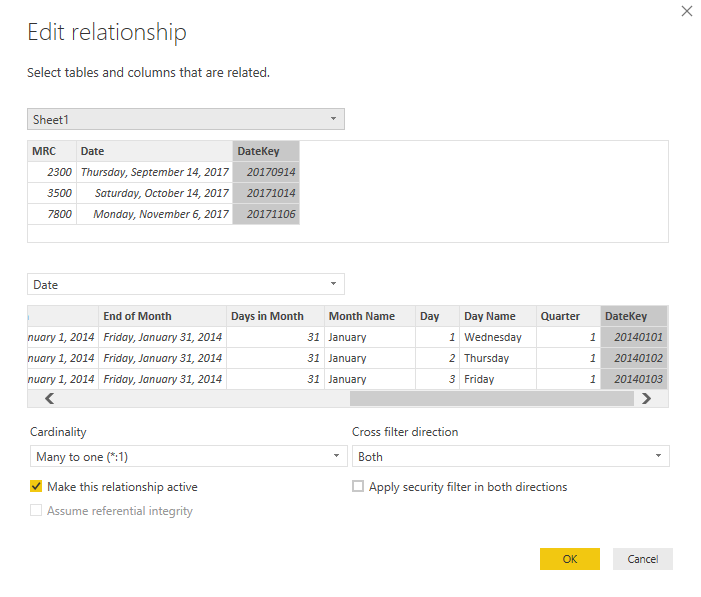Open the Date table dropdown
The width and height of the screenshot is (701, 597).
tap(186, 284)
